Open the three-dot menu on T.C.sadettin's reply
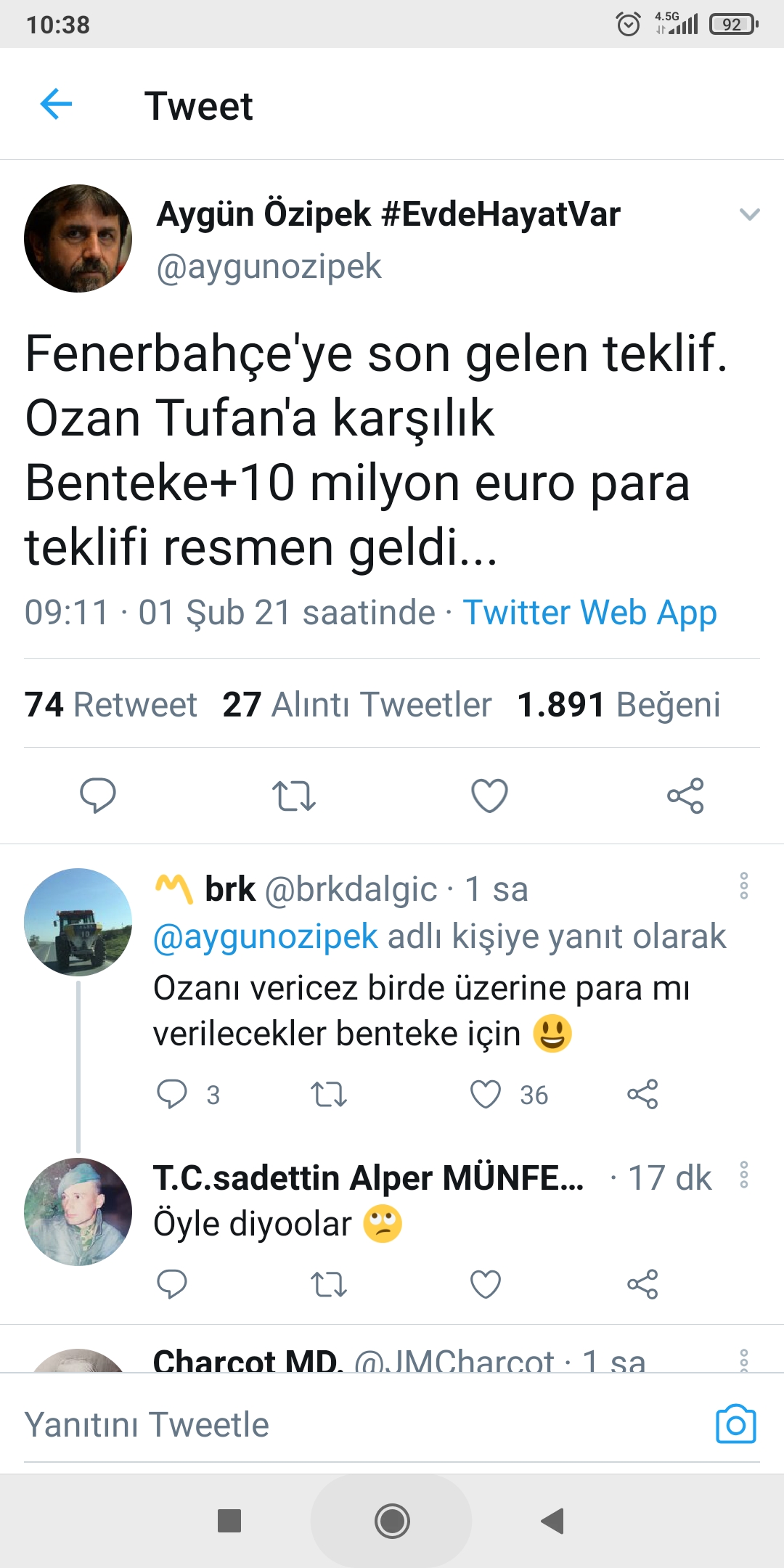784x1568 pixels. click(x=744, y=1175)
